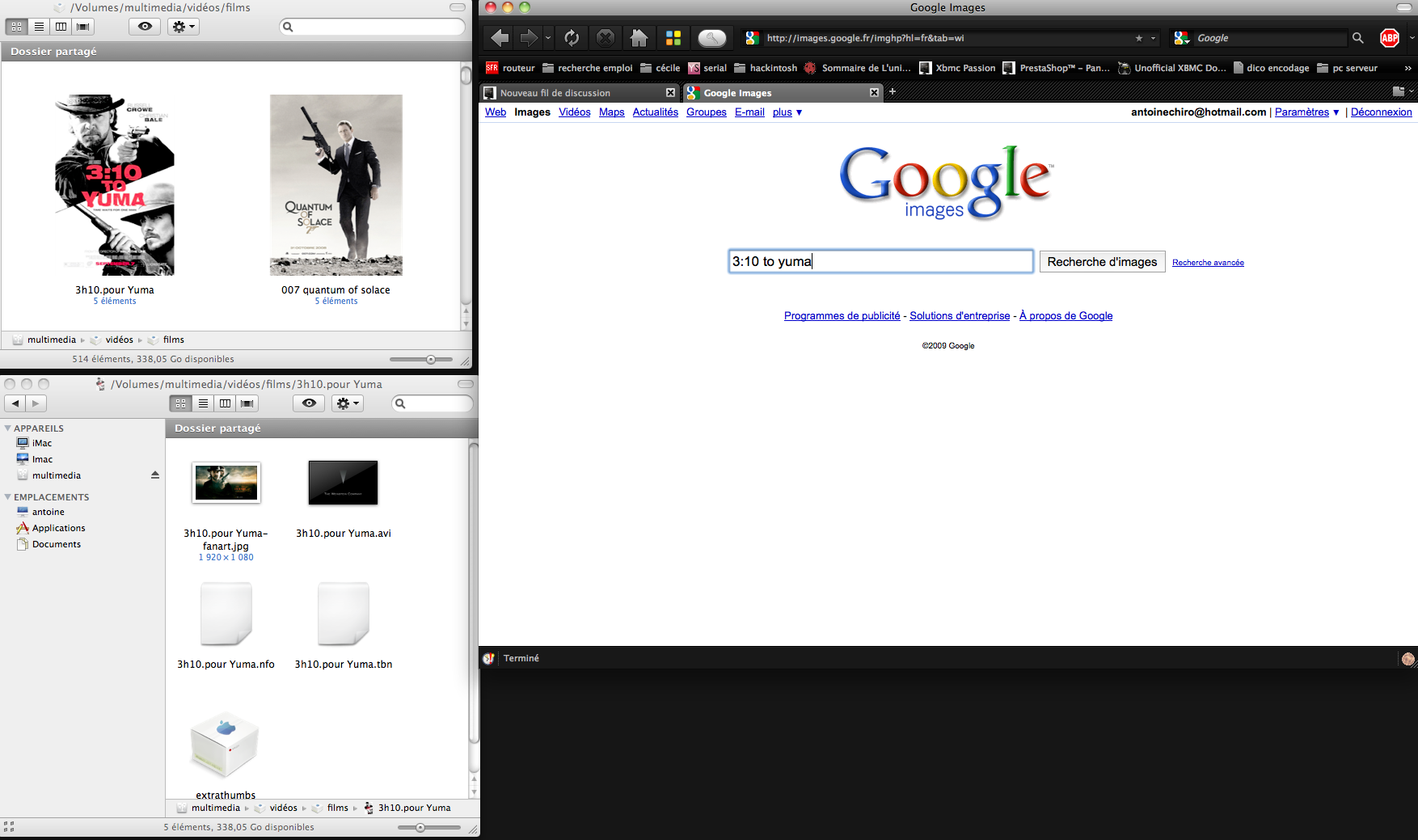Image resolution: width=1418 pixels, height=840 pixels.
Task: Go back in Yuma Finder window
Action: [x=15, y=403]
